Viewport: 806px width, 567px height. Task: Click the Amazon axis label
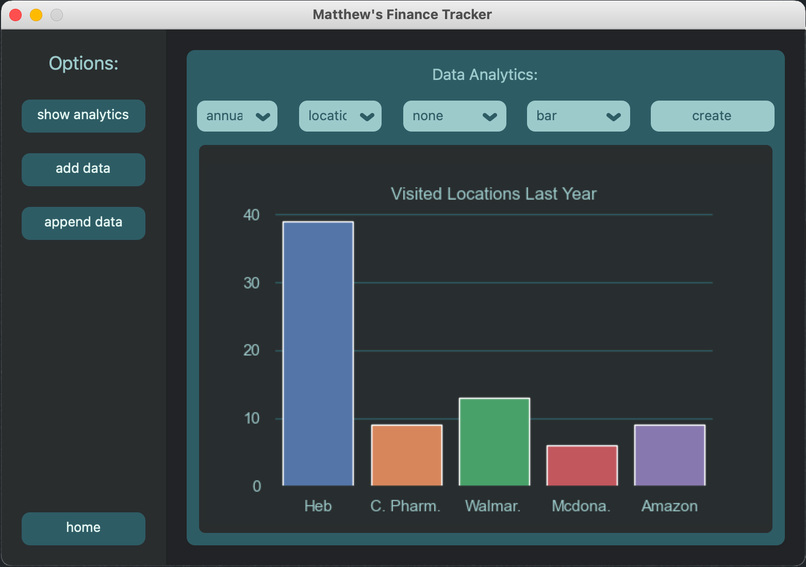[669, 506]
